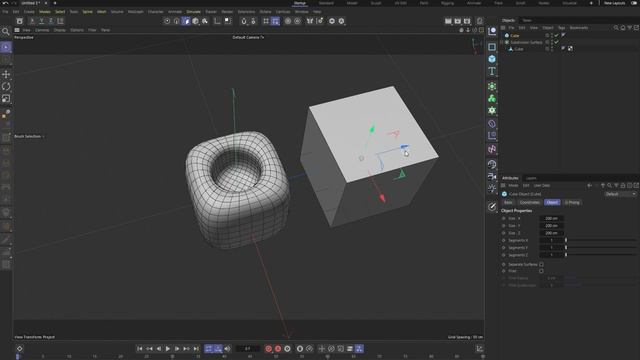This screenshot has width=640, height=360.
Task: Open the Subdivision Surface generators palette icon
Action: pyautogui.click(x=492, y=86)
